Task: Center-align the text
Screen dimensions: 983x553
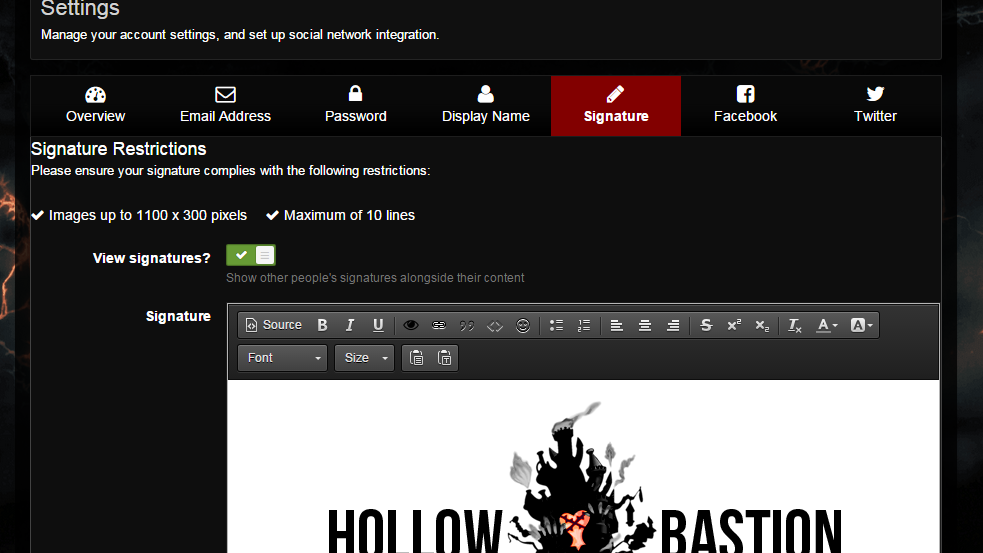Action: pyautogui.click(x=644, y=325)
